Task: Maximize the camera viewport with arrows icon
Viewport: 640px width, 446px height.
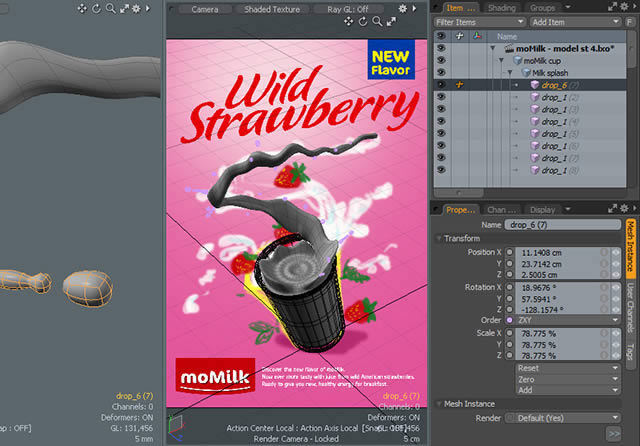Action: (391, 22)
